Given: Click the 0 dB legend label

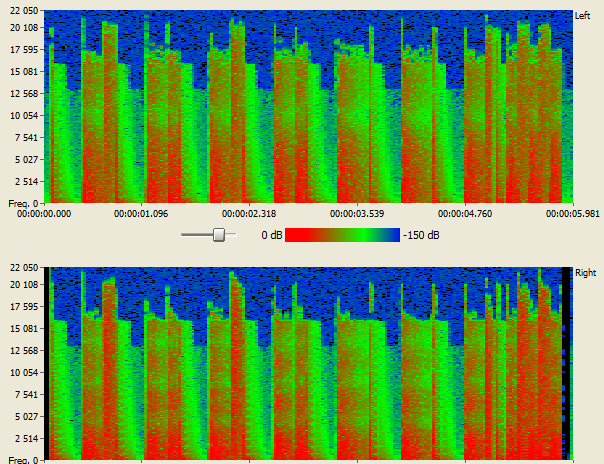Looking at the screenshot, I should 271,235.
